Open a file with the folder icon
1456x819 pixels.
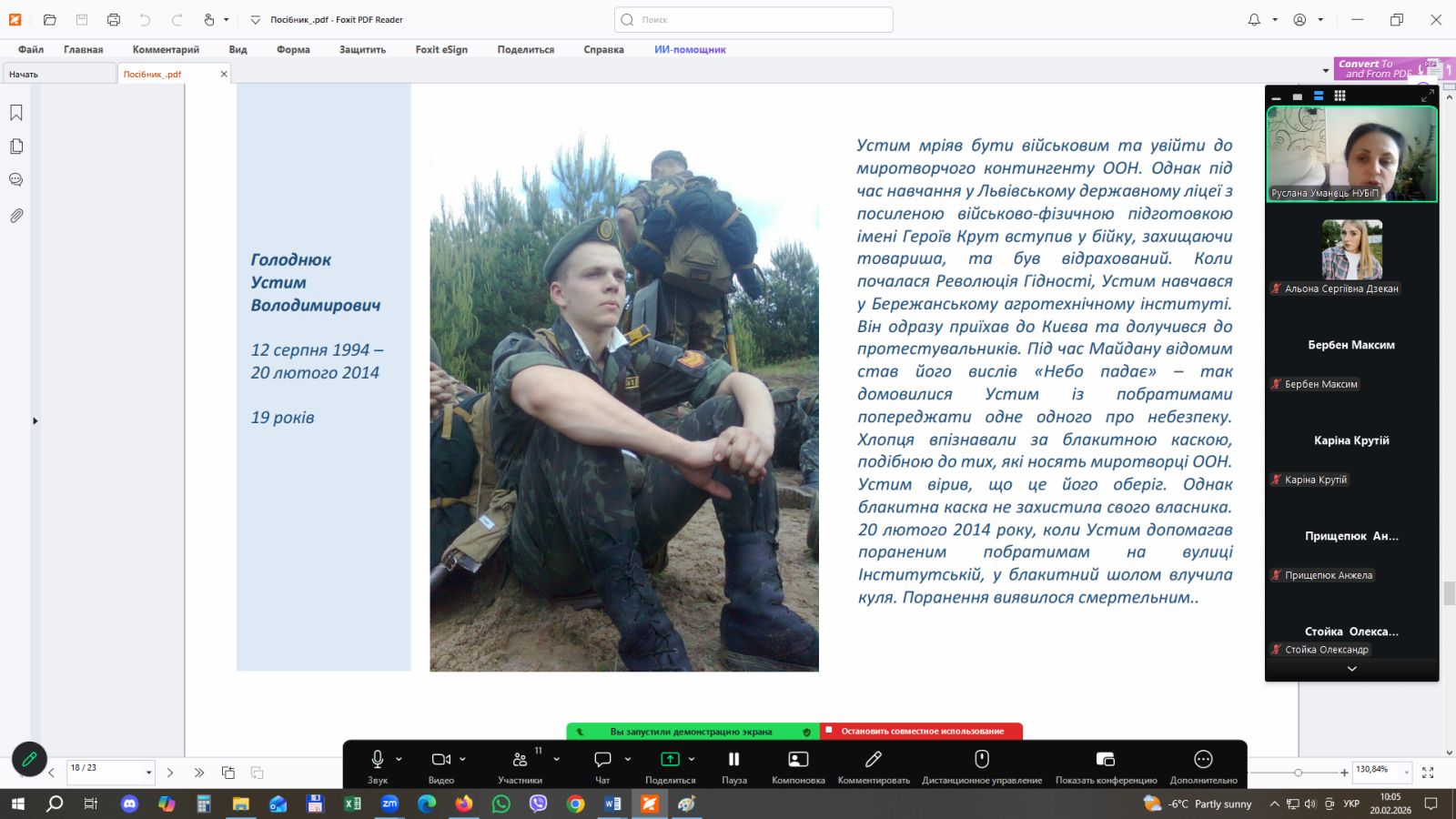50,19
